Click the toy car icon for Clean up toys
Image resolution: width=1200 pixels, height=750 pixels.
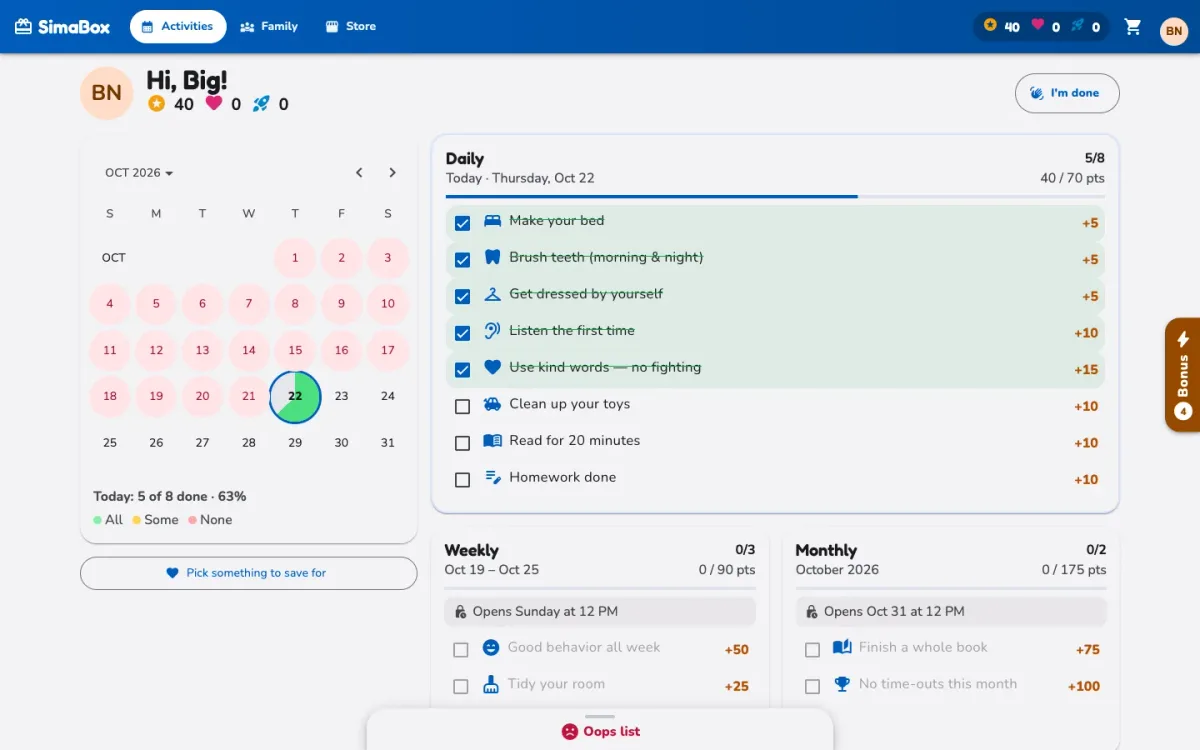pyautogui.click(x=492, y=404)
